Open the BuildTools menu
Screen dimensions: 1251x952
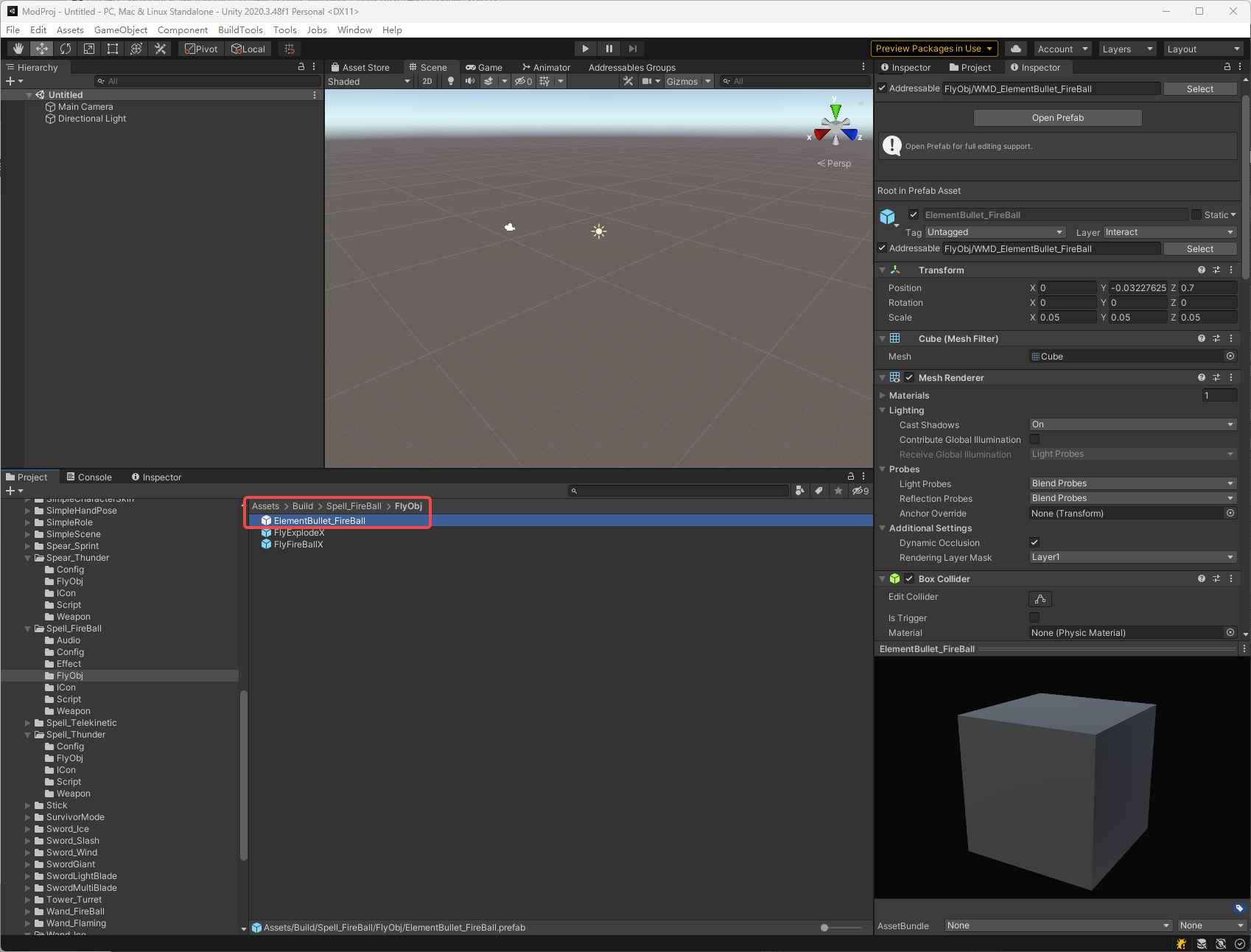[240, 30]
